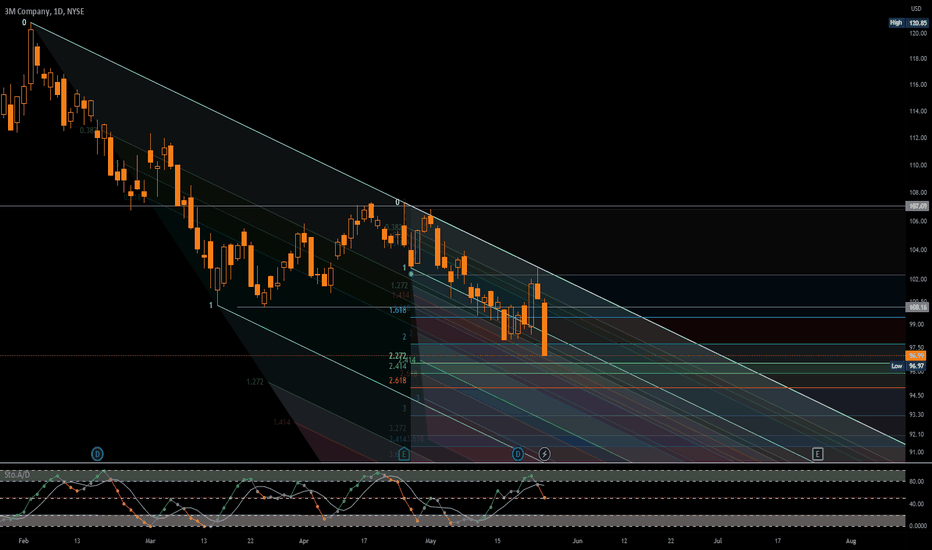Click the 102.00 price axis value
This screenshot has height=550, width=932.
coord(918,279)
